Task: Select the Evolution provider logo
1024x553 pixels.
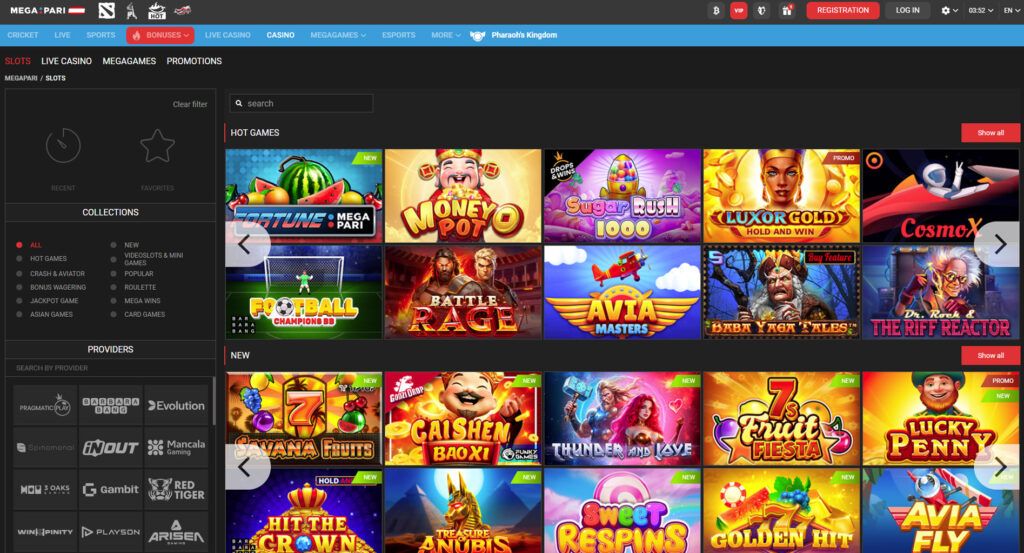Action: [x=176, y=405]
